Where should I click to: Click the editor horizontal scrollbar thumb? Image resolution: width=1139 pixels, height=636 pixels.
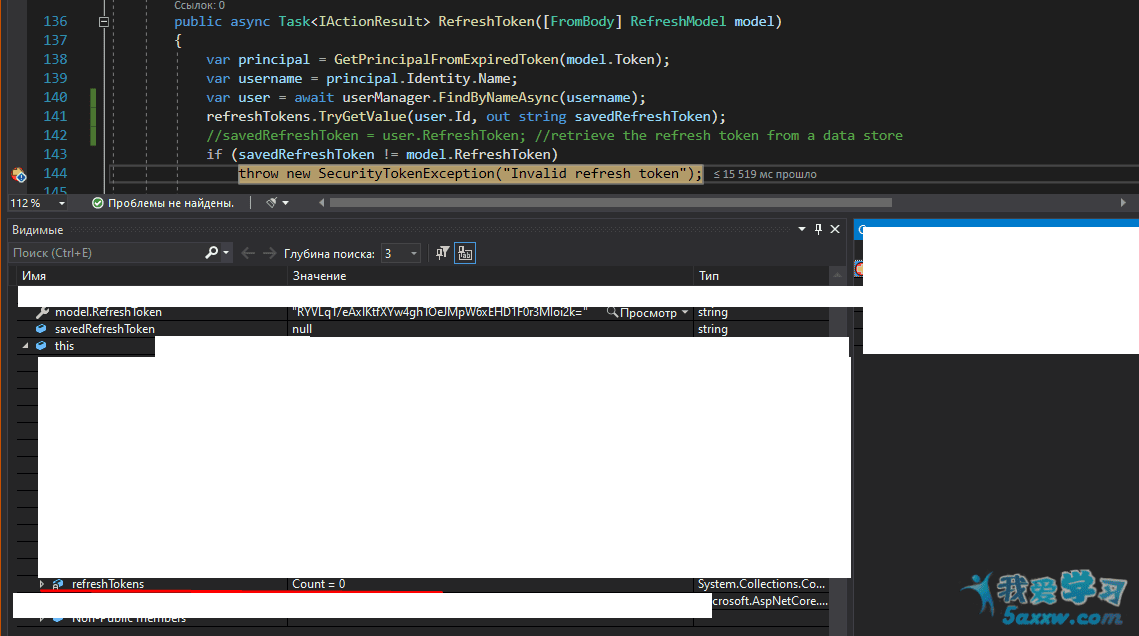(x=610, y=203)
